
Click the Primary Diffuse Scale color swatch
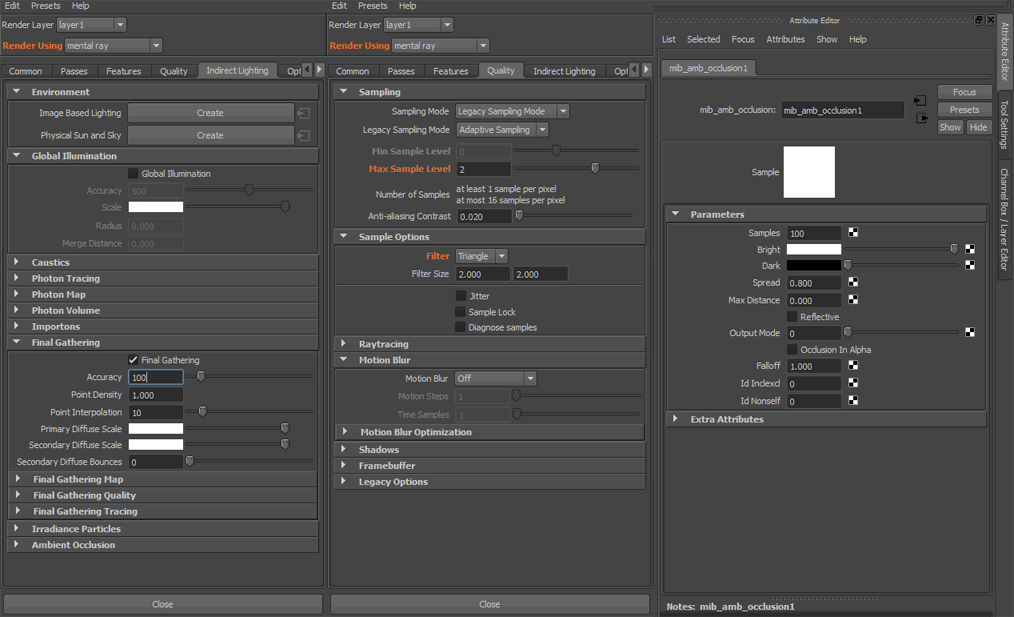156,428
